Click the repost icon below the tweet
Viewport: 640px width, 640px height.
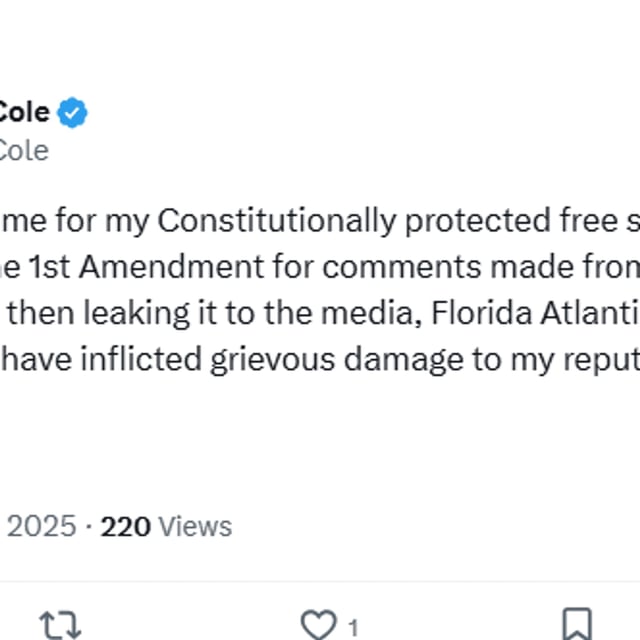(x=59, y=625)
